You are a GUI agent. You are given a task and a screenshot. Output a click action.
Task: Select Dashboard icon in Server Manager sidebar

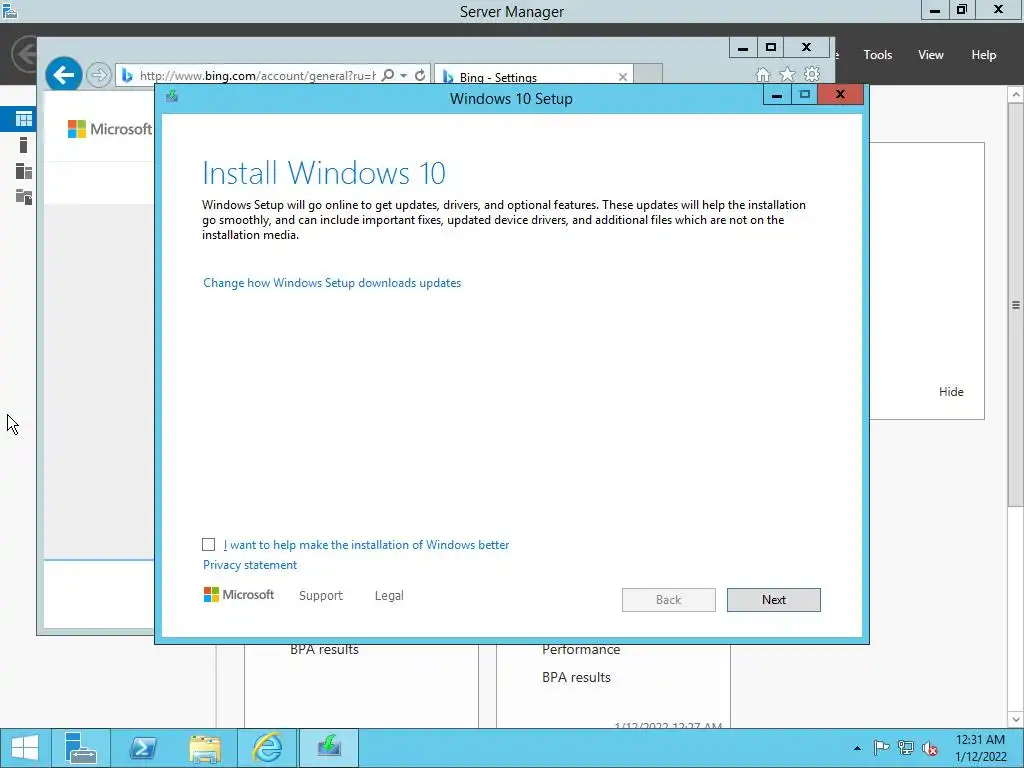point(24,119)
